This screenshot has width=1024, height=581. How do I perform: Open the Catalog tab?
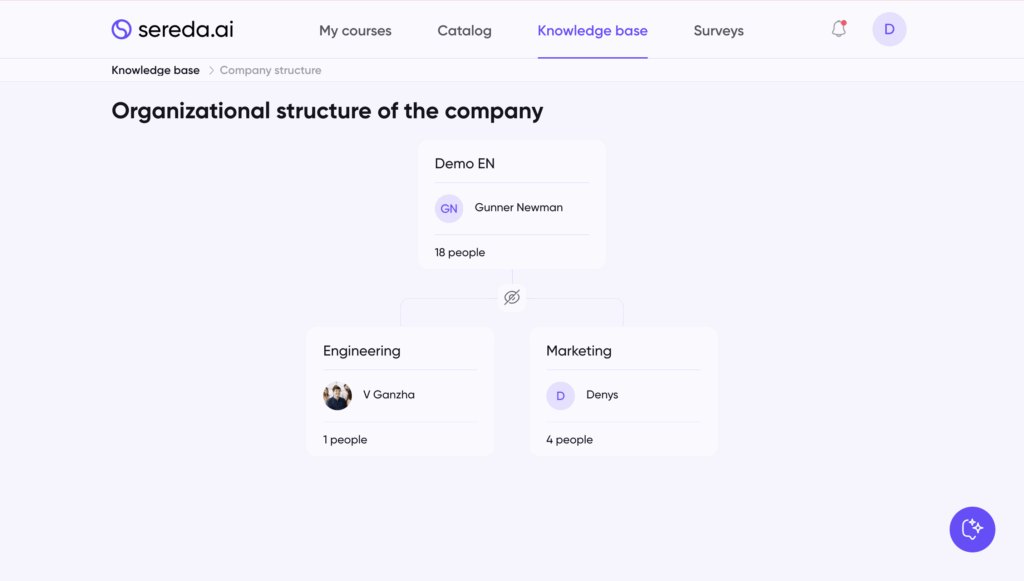(464, 31)
